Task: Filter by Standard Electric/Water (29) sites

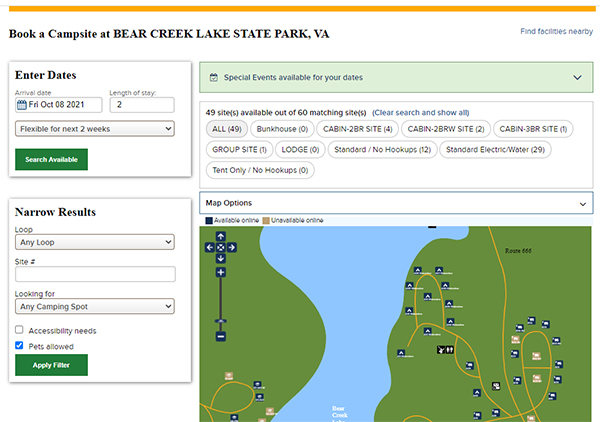Action: click(x=495, y=149)
